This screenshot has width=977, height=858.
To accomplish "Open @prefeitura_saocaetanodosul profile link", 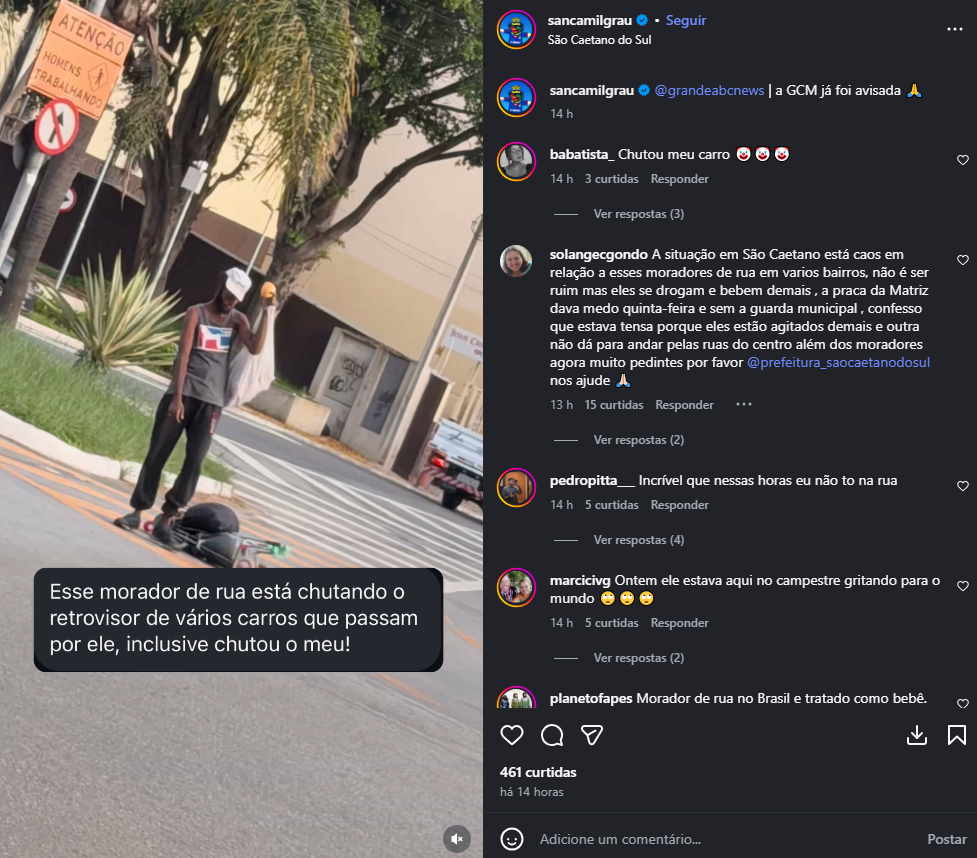I will coord(838,362).
